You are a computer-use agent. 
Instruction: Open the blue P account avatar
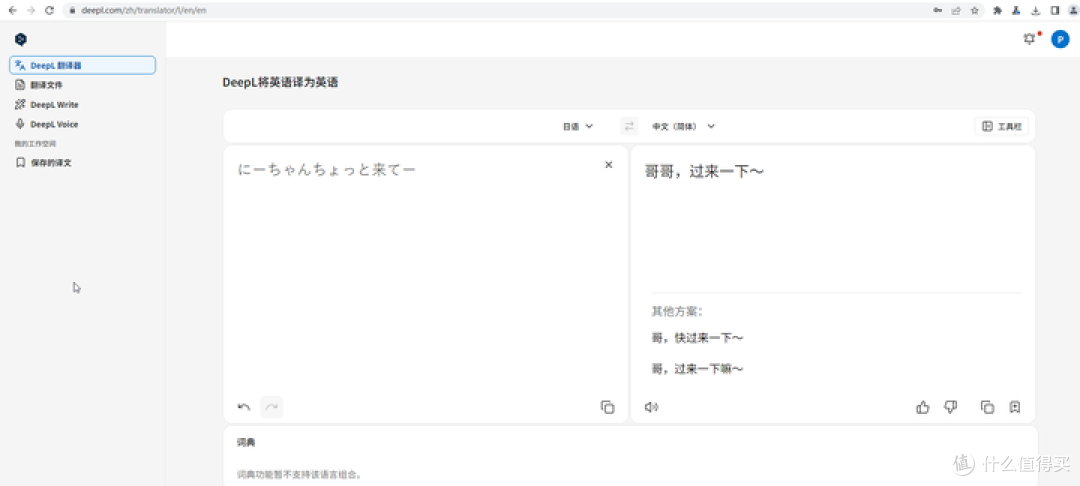tap(1060, 39)
